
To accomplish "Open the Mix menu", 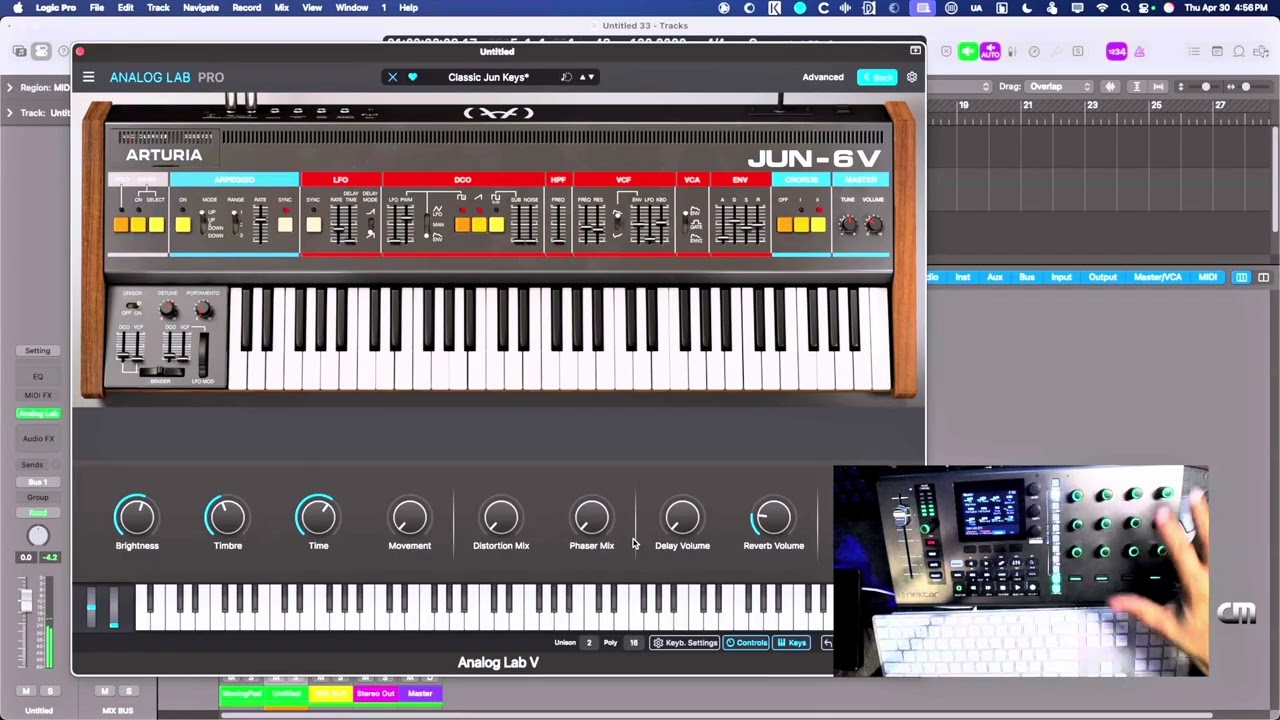I will point(282,7).
